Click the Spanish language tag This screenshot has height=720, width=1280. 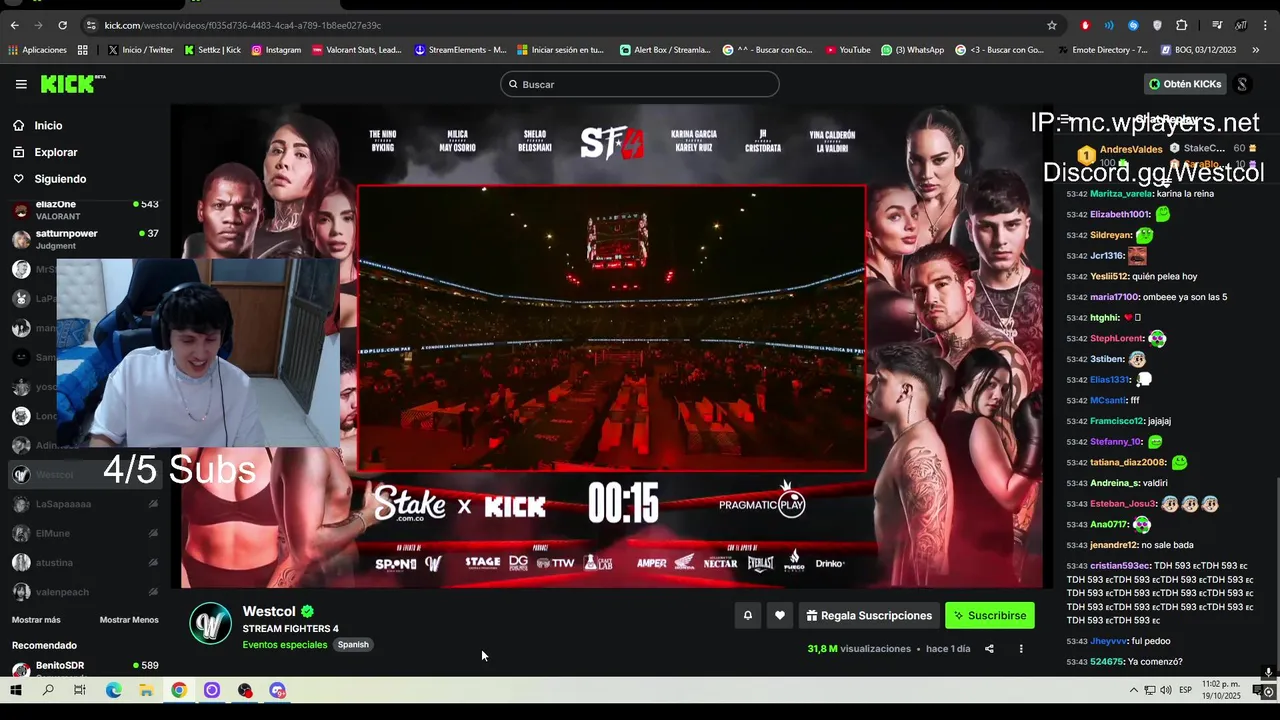pyautogui.click(x=353, y=645)
